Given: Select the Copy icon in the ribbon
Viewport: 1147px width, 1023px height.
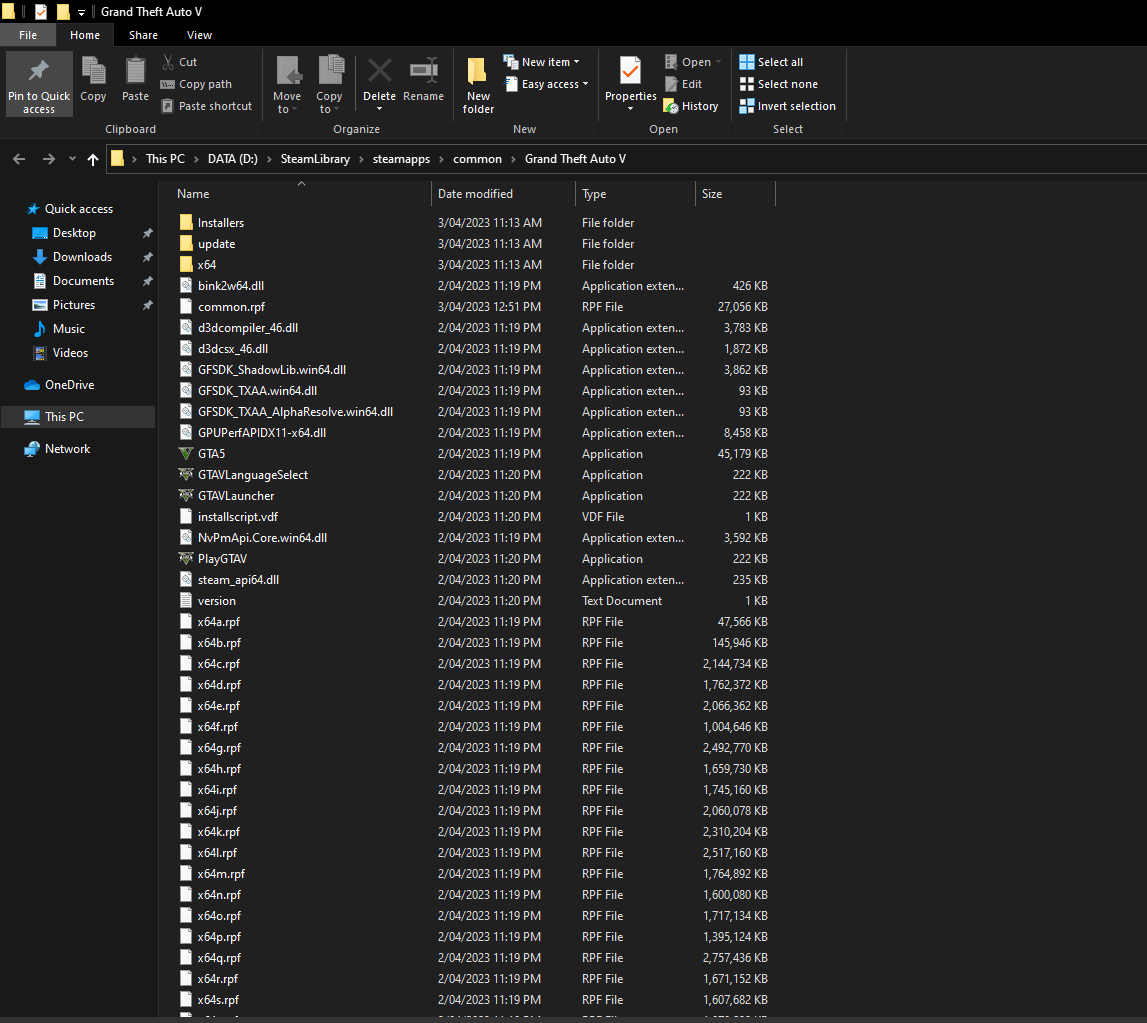Looking at the screenshot, I should (93, 75).
